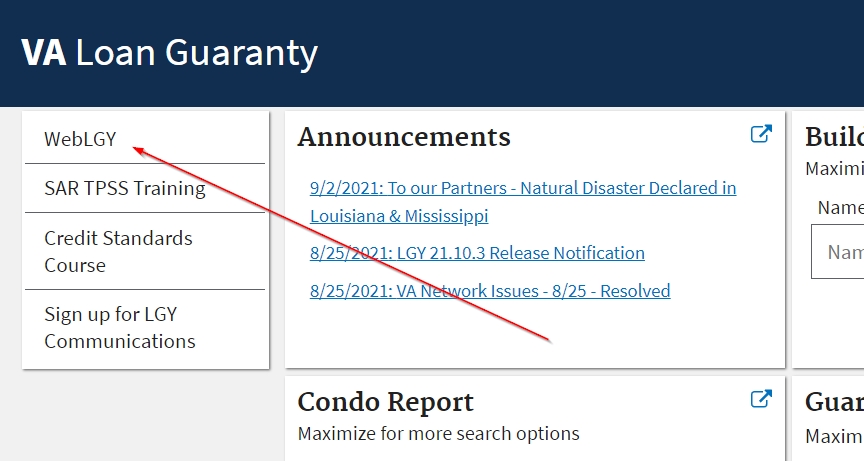Click the subtitle under the Build heading

834,168
